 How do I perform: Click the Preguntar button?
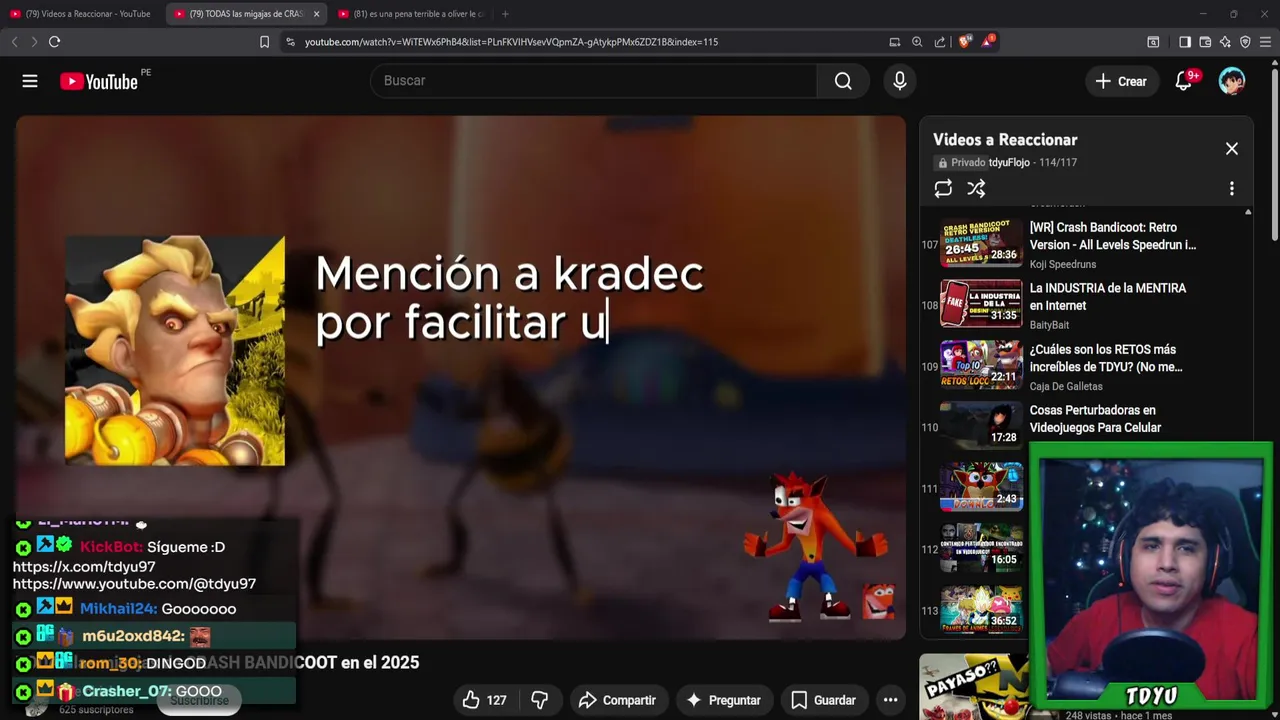pyautogui.click(x=723, y=700)
